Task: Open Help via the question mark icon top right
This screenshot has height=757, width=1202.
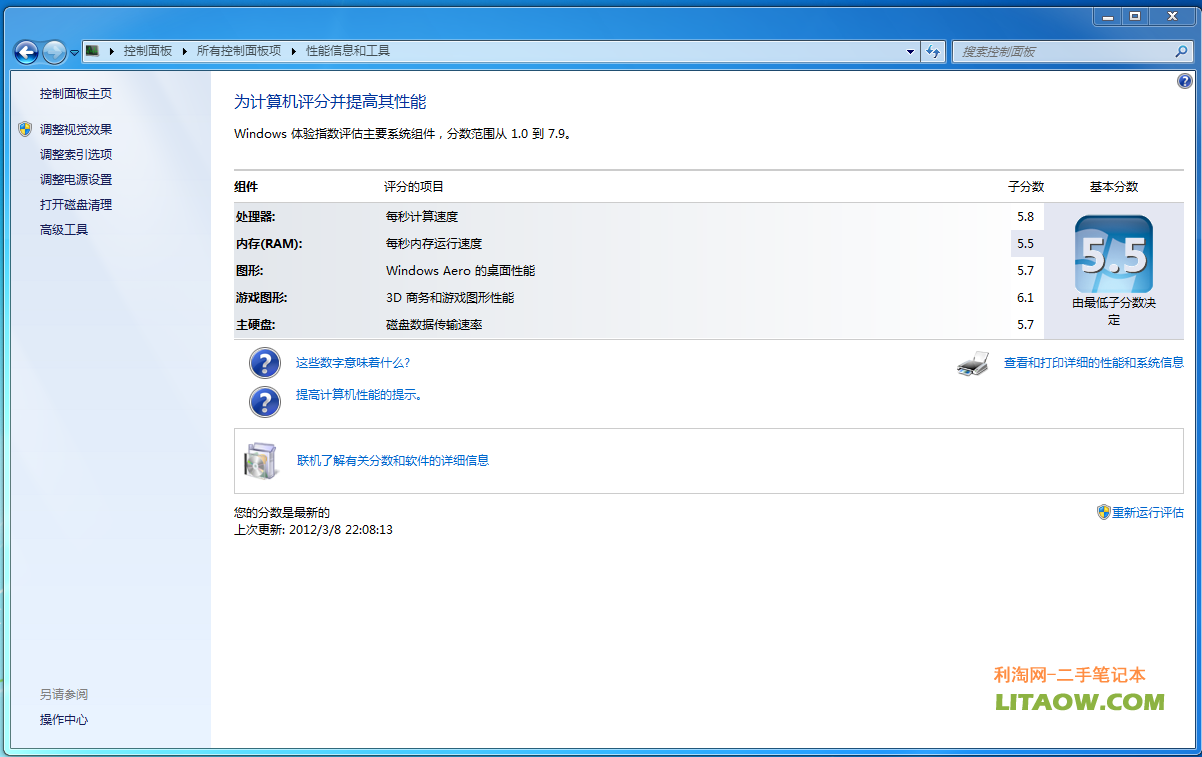Action: [1185, 80]
